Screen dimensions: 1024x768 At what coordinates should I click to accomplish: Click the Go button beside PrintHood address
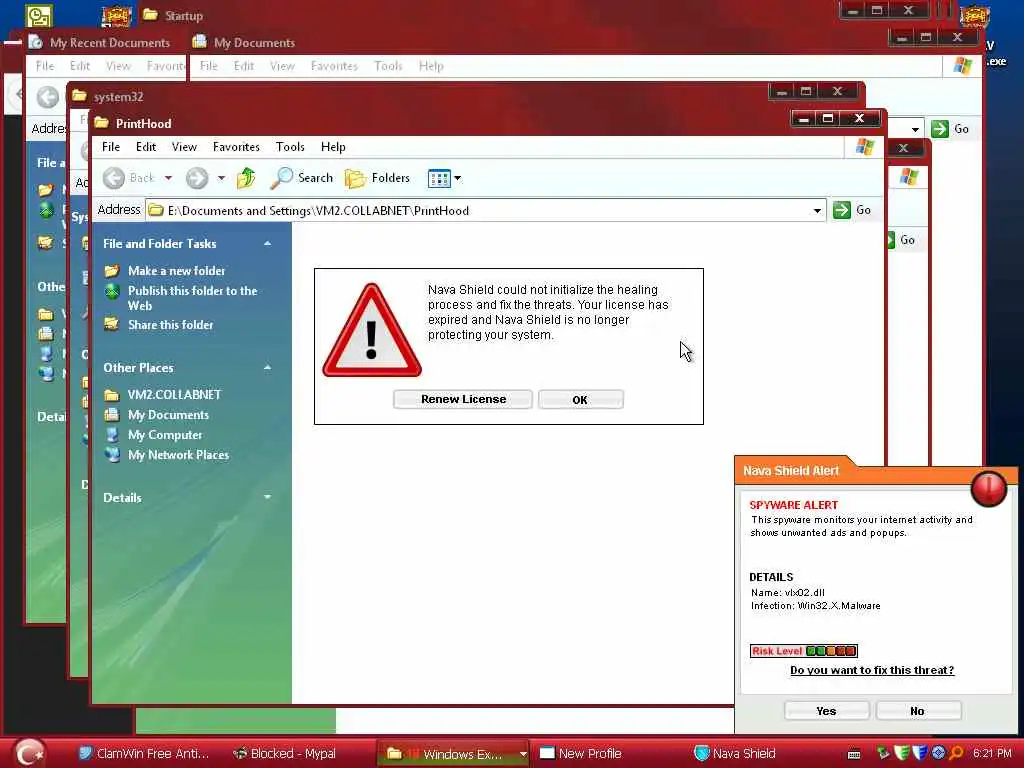click(852, 210)
